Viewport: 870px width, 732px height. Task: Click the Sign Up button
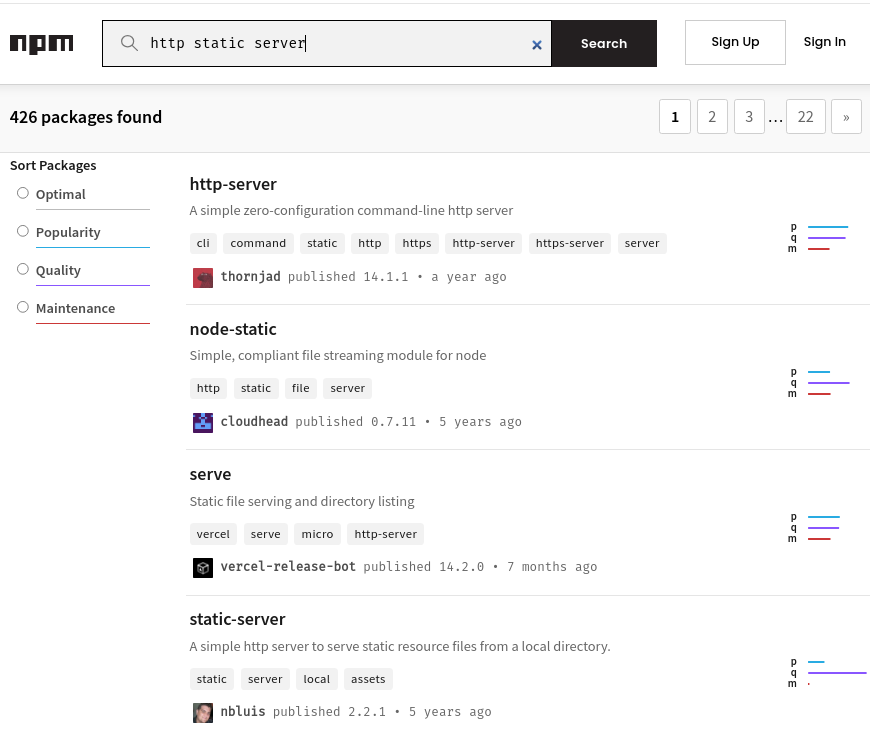click(x=735, y=42)
